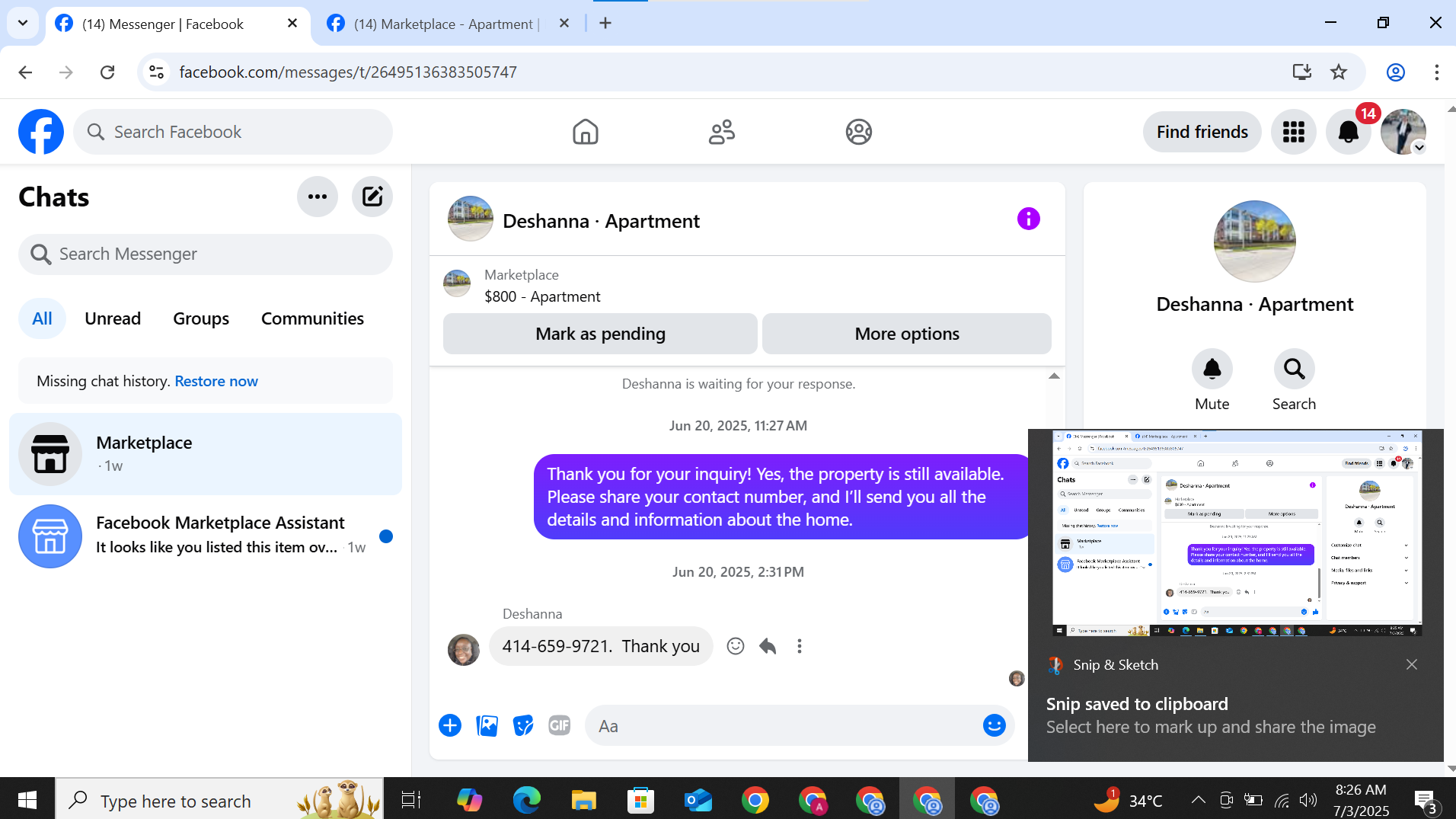Image resolution: width=1456 pixels, height=819 pixels.
Task: Open the account profile picture menu
Action: point(1403,132)
